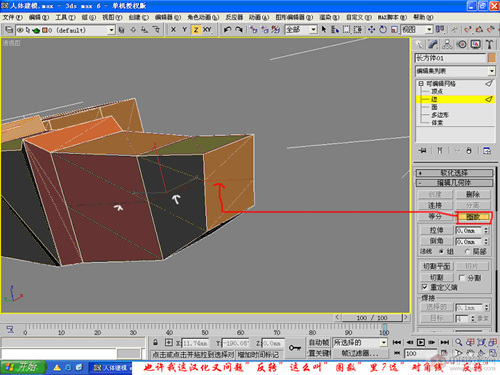Select the 局部 (Local) normal radio button
This screenshot has width=500, height=375.
(x=467, y=251)
